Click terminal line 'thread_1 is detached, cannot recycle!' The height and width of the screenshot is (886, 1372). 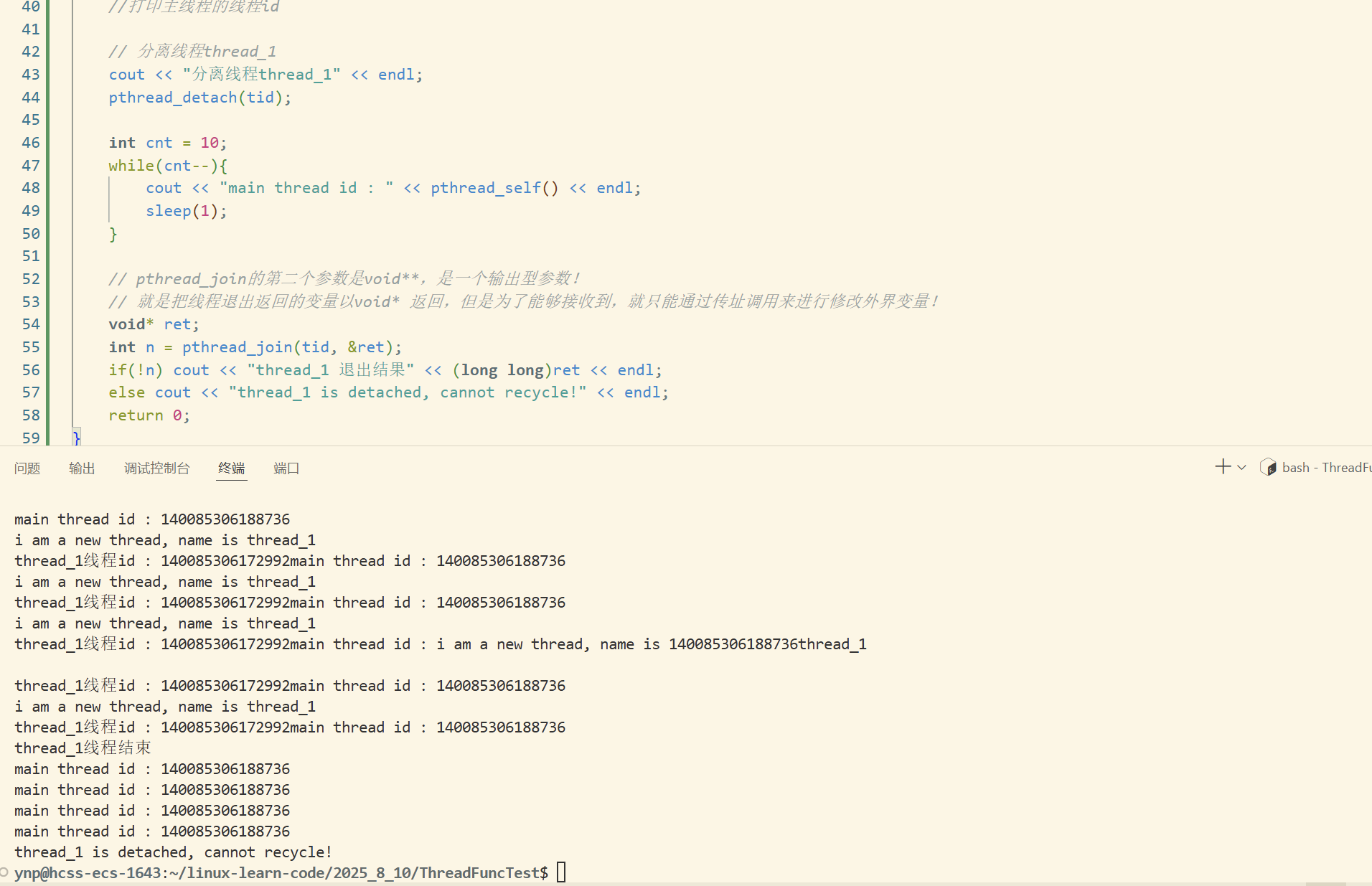click(x=173, y=852)
